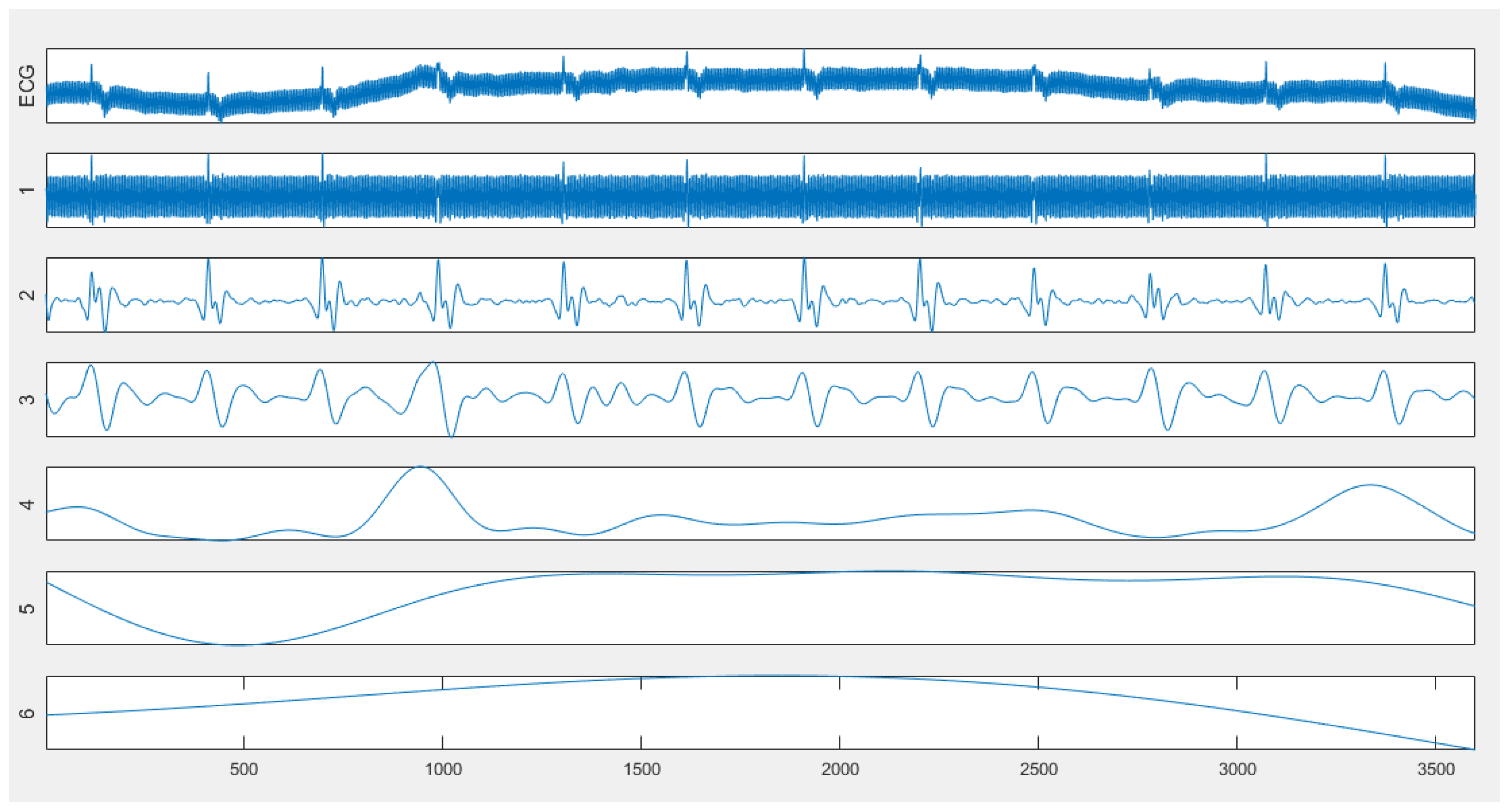Click the large peak in subplot 4
Image resolution: width=1511 pixels, height=812 pixels.
tap(420, 467)
